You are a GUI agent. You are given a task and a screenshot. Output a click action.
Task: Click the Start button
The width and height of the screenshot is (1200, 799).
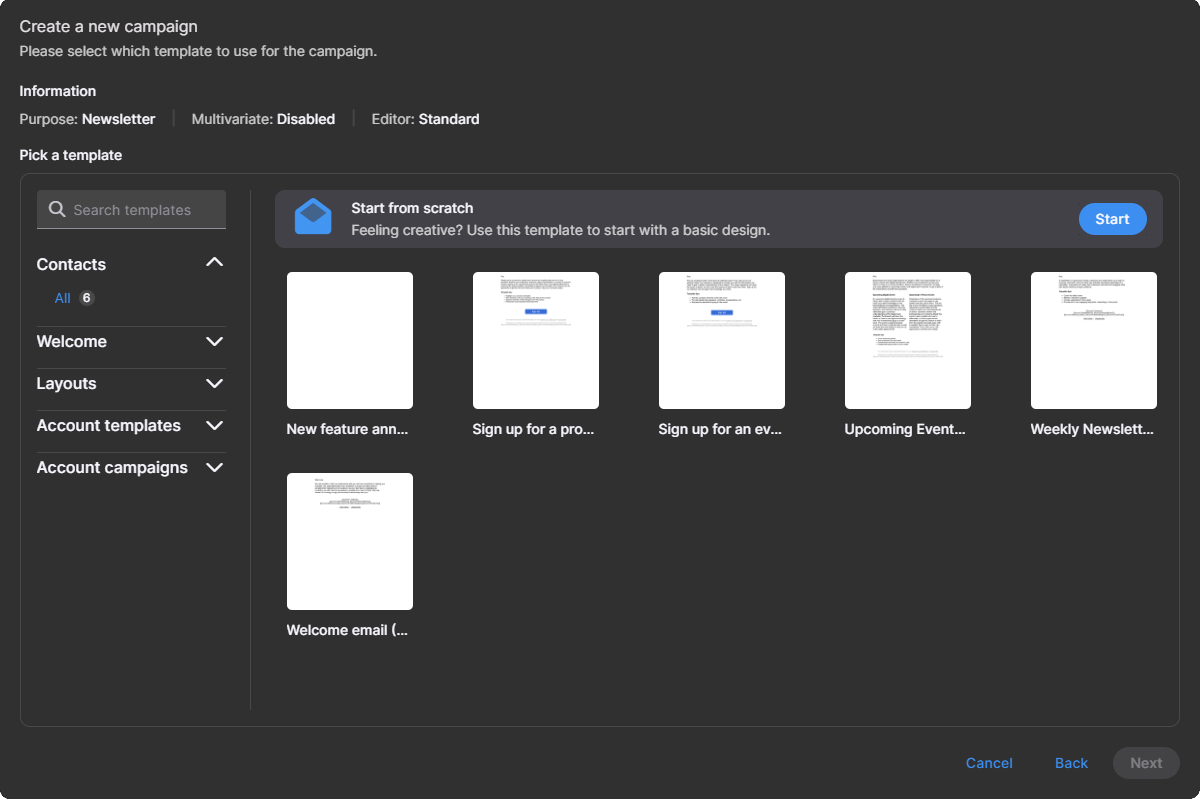click(1112, 218)
